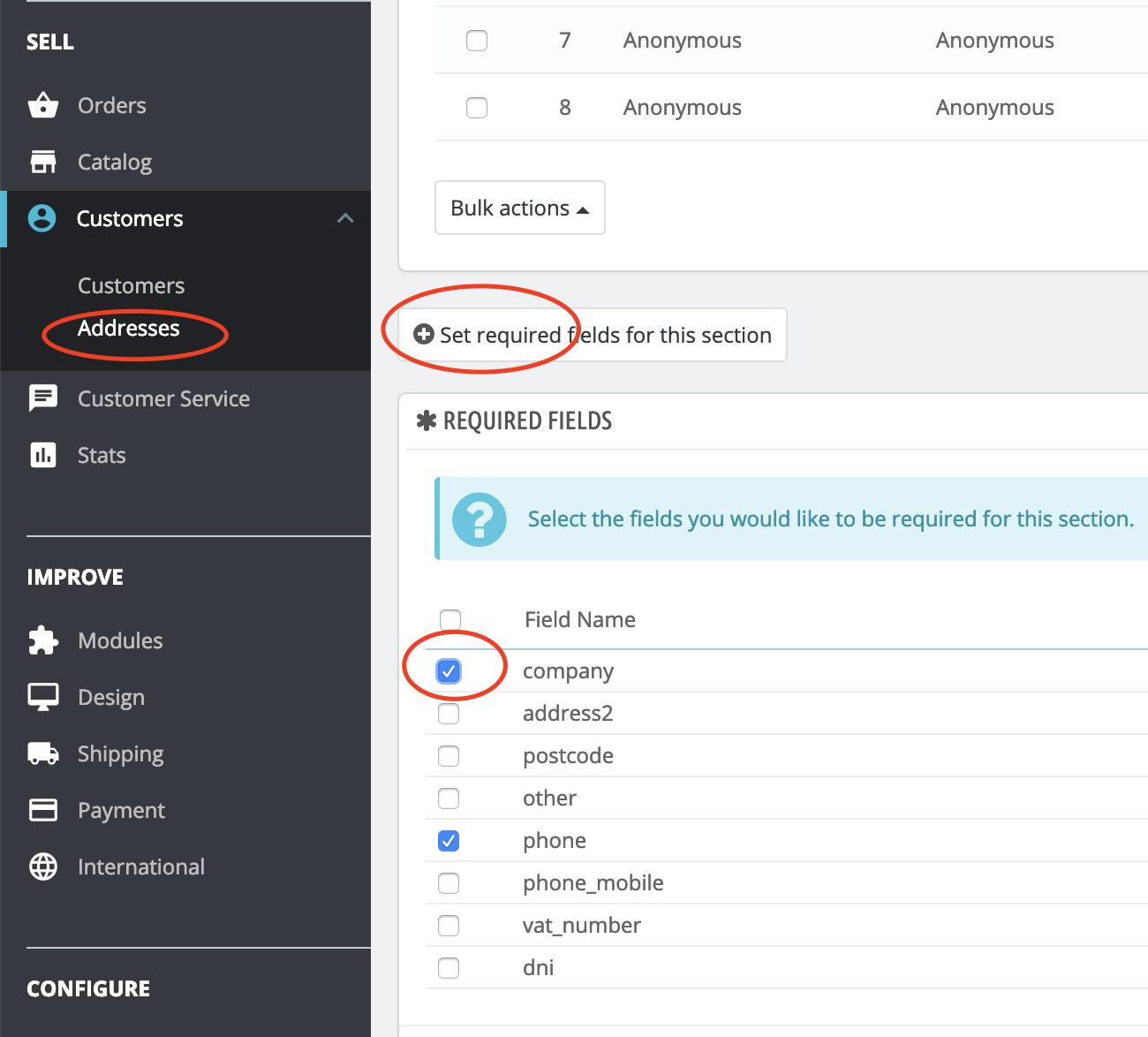Screen dimensions: 1148x1037
Task: Click the Orders basket icon
Action: coord(42,105)
